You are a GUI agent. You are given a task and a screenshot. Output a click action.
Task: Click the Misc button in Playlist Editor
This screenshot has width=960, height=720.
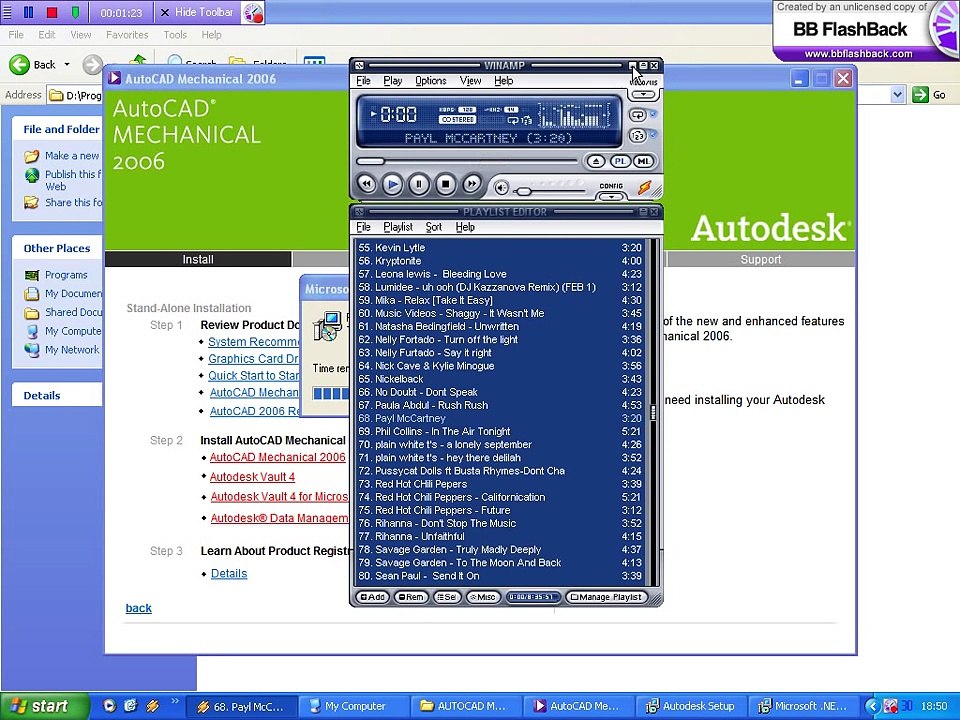(483, 597)
